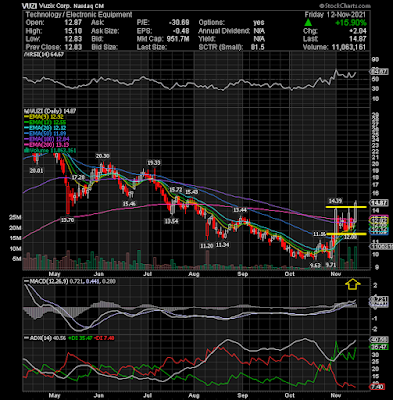Select the EMA(5) 12.32 legend entry
The image size is (393, 400).
point(45,116)
